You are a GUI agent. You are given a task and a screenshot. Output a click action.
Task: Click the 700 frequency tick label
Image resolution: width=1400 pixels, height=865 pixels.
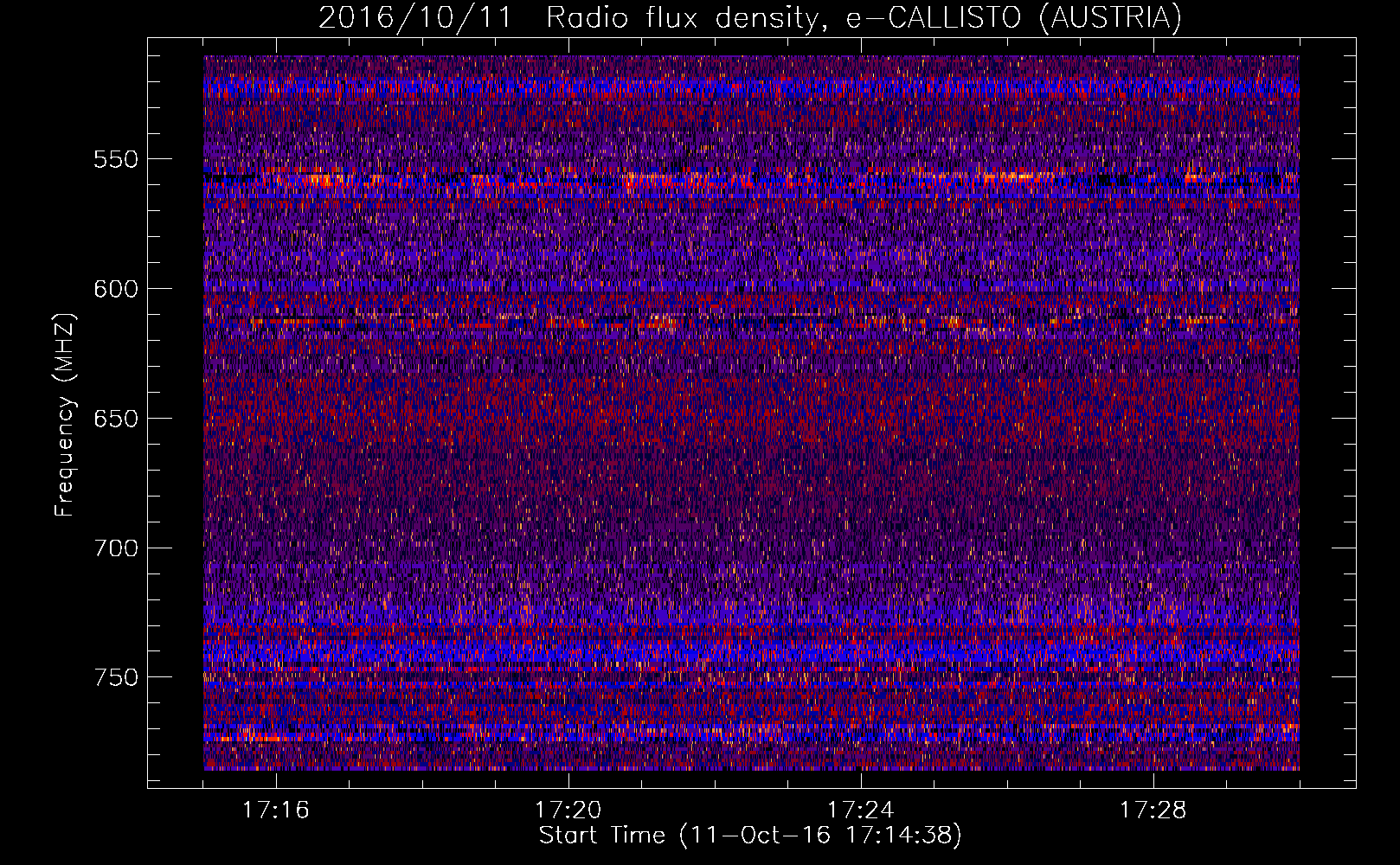point(116,548)
